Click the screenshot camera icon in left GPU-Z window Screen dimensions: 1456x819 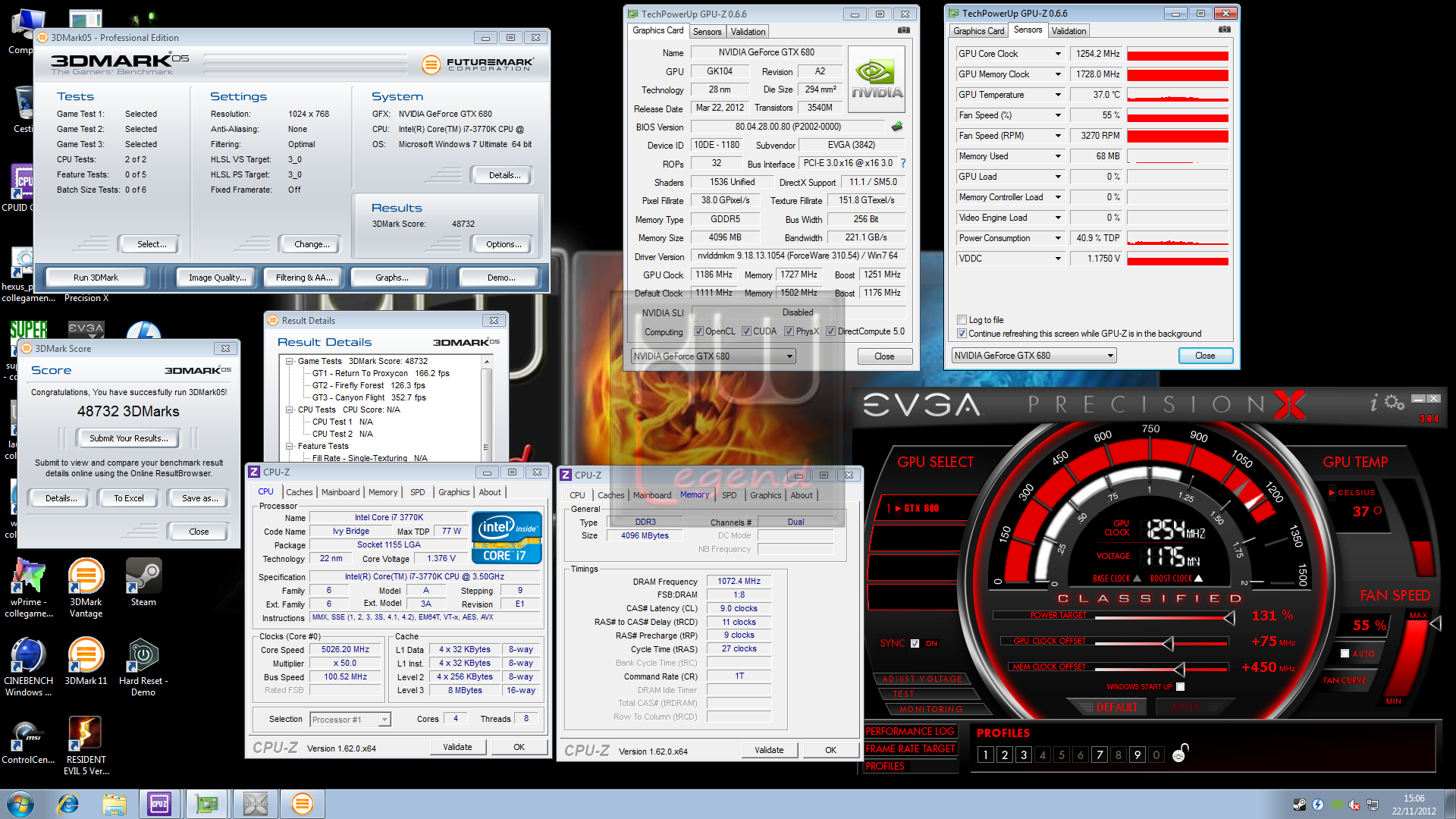pyautogui.click(x=904, y=30)
